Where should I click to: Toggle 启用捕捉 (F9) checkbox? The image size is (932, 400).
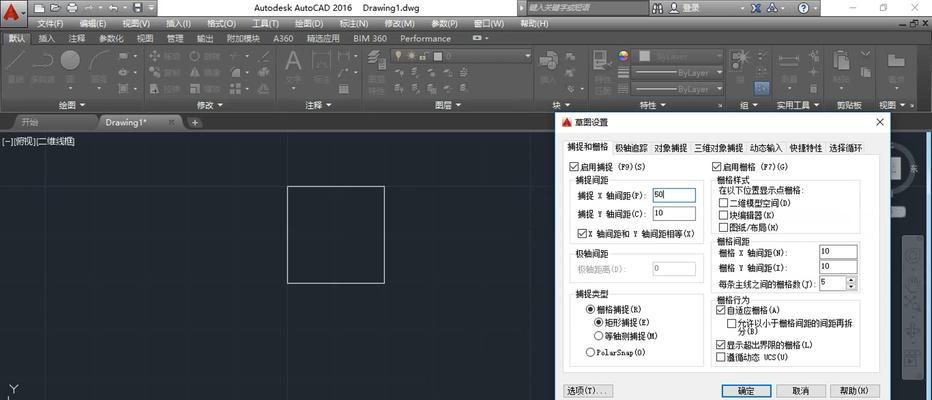click(574, 167)
